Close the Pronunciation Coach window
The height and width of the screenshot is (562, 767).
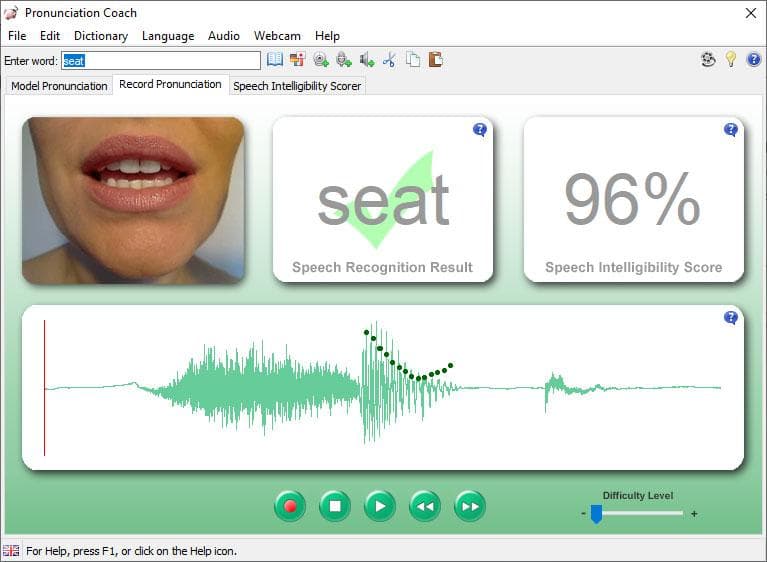click(751, 13)
